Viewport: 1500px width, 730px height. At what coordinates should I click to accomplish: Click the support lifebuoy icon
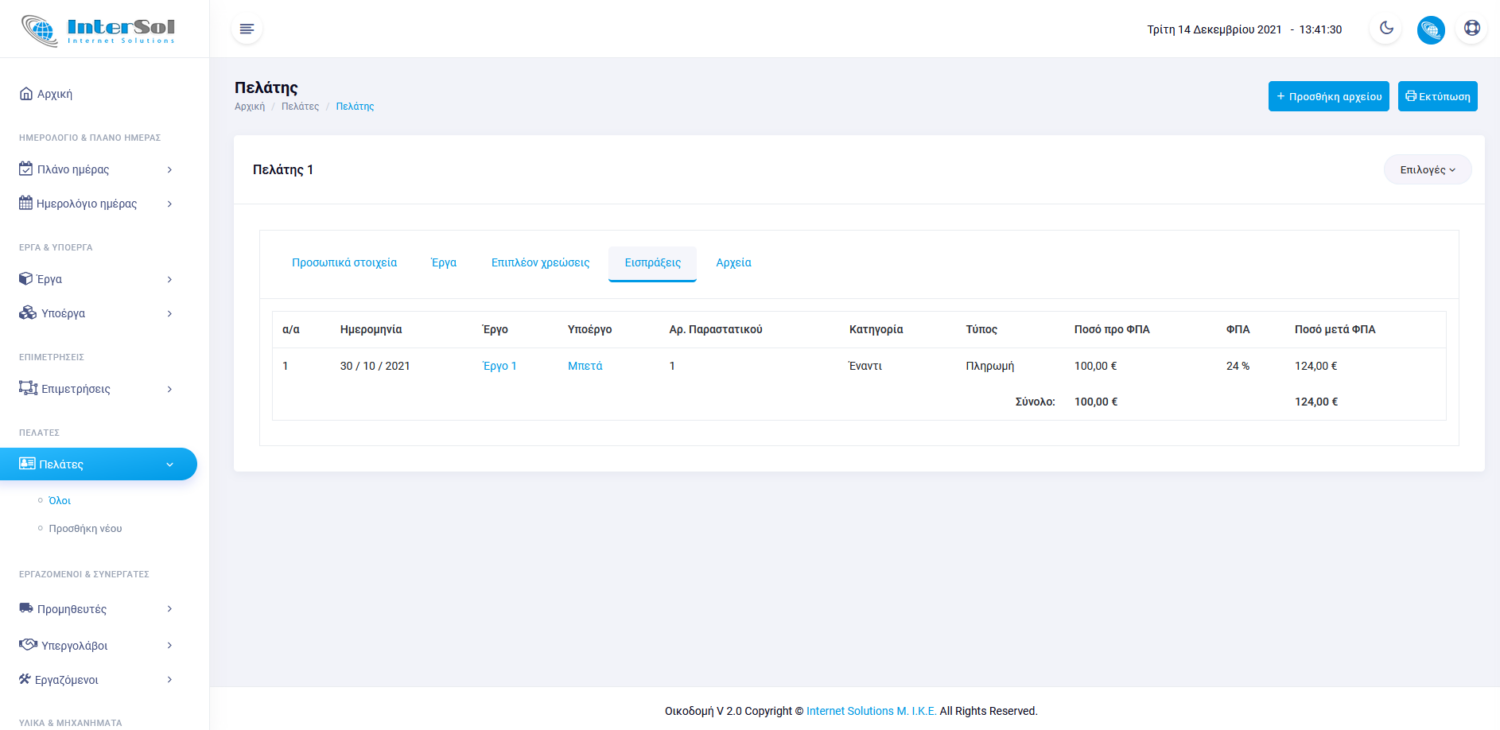point(1472,29)
